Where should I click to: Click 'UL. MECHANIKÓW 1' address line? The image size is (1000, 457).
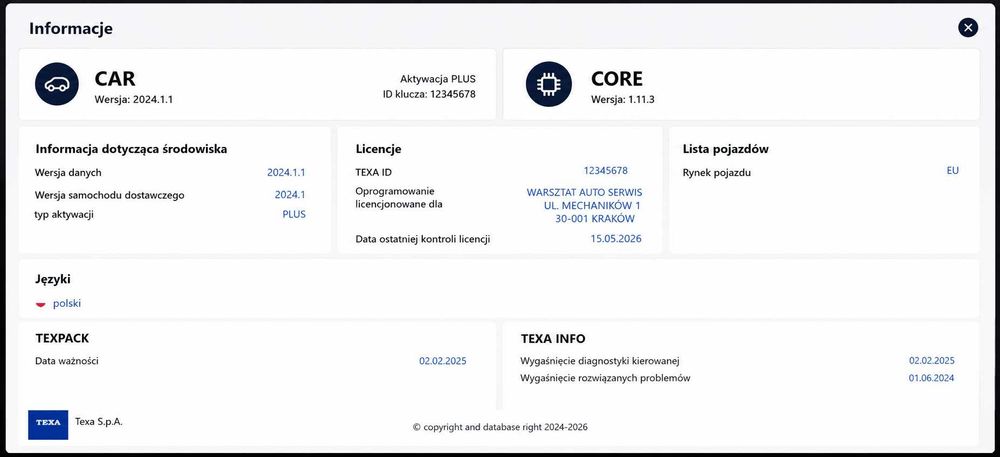click(x=592, y=205)
